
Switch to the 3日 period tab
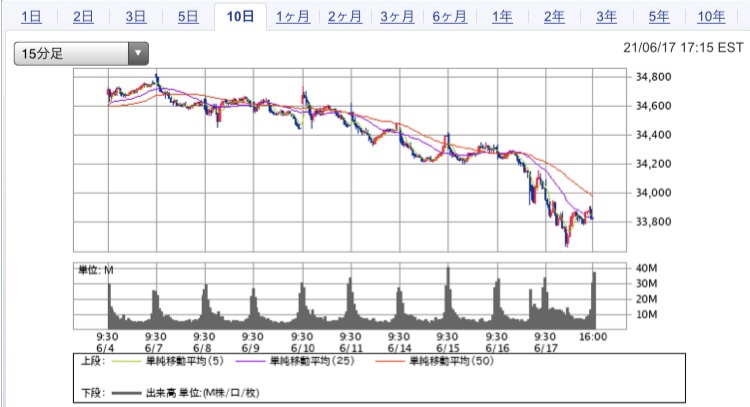(x=136, y=17)
